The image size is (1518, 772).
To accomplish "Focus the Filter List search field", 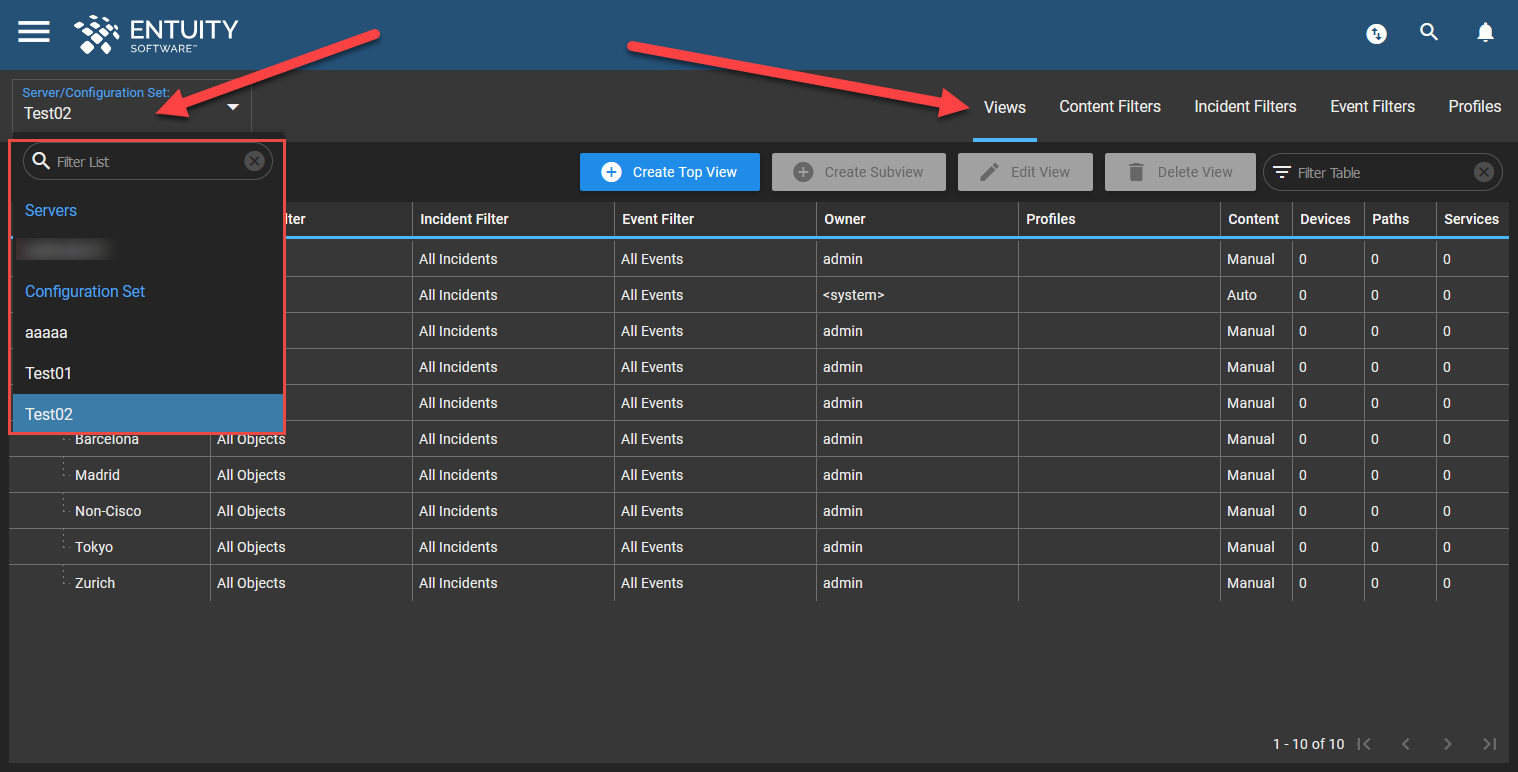I will click(x=148, y=161).
